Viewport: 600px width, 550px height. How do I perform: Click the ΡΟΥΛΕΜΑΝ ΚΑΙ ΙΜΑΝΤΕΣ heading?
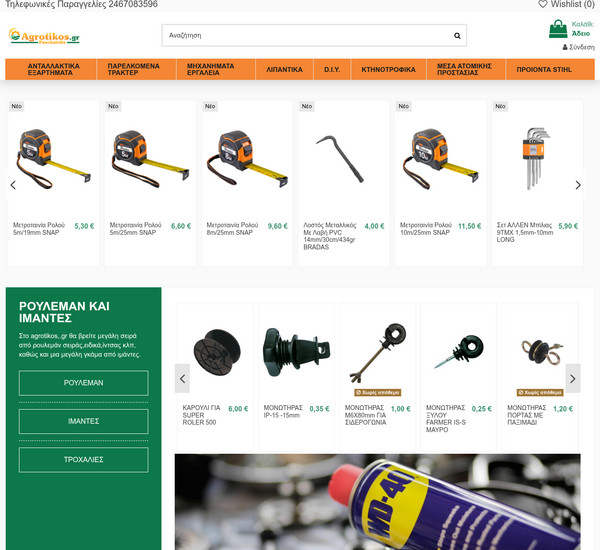point(64,312)
